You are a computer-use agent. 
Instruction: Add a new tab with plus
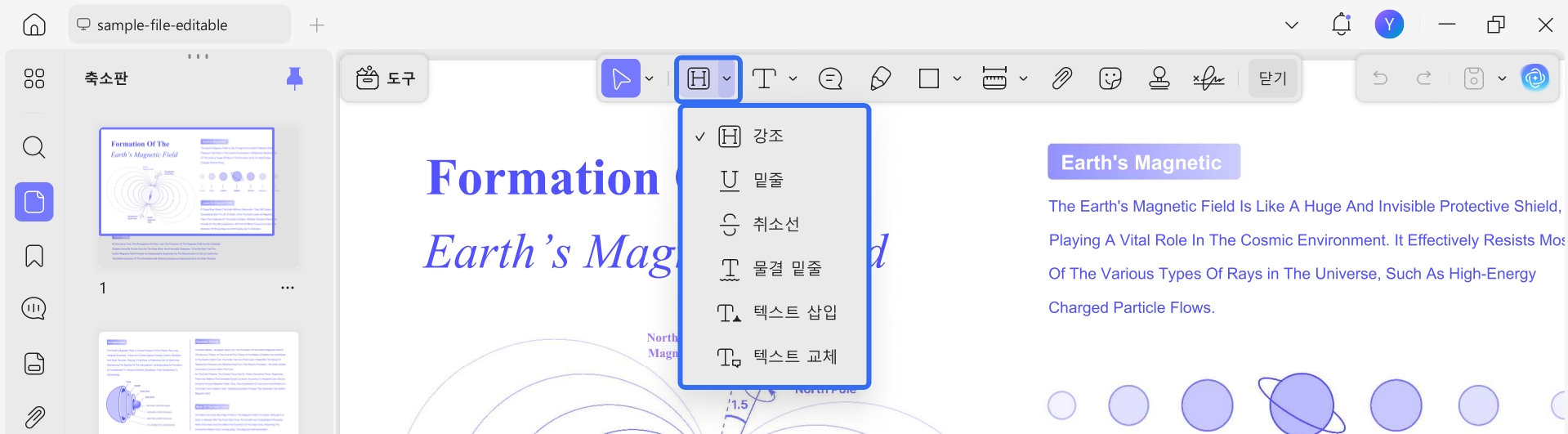[x=317, y=25]
